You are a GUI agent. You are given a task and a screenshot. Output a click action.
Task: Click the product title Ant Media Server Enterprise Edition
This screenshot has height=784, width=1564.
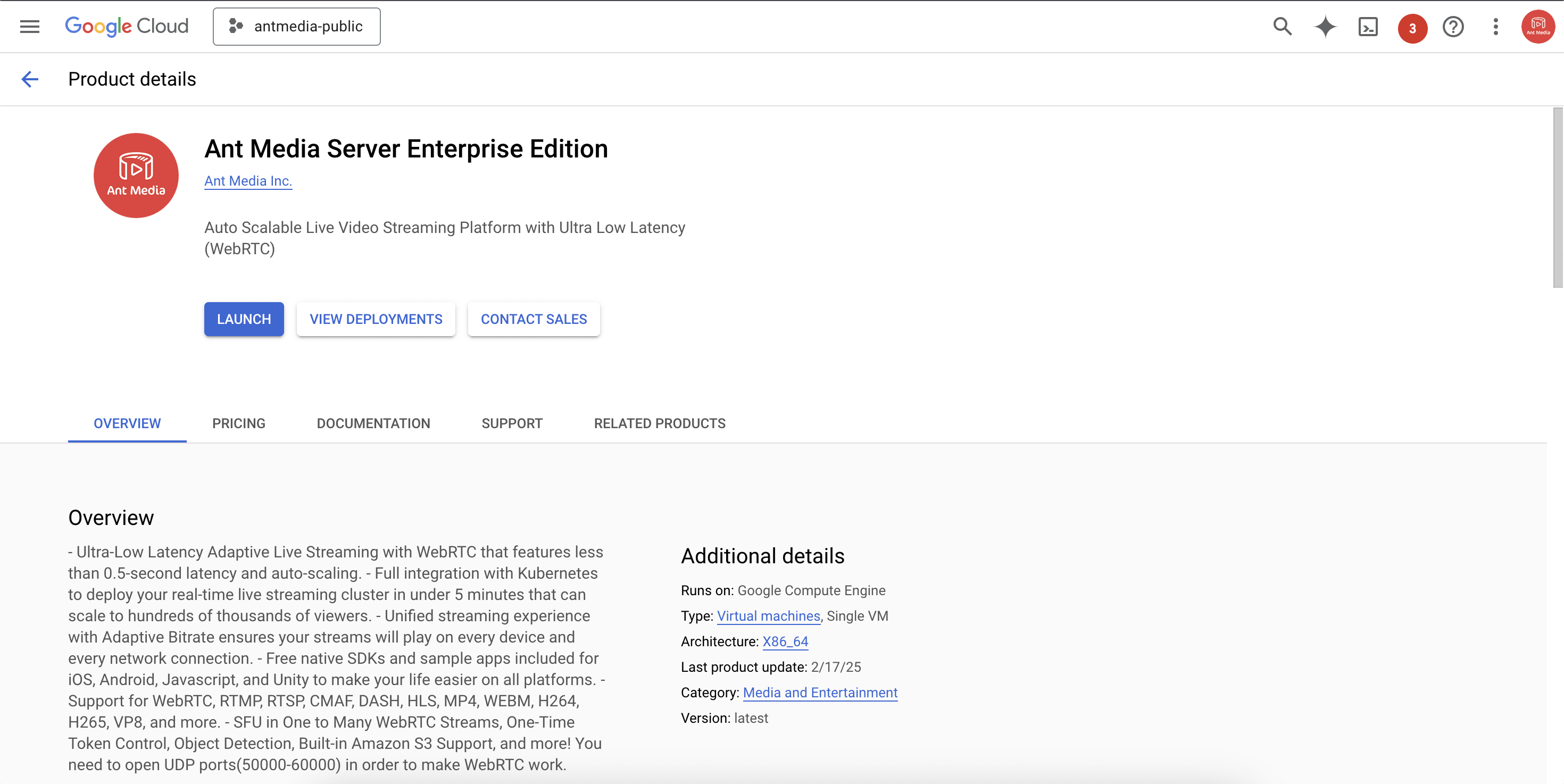tap(406, 149)
